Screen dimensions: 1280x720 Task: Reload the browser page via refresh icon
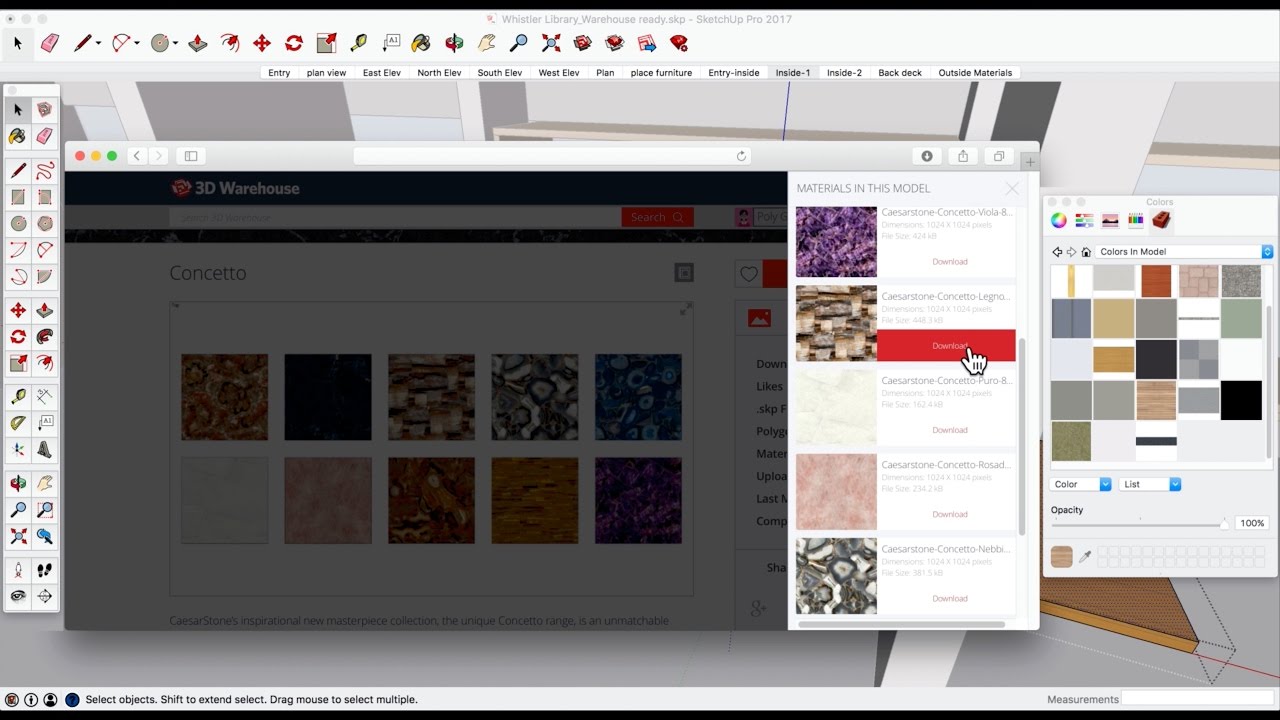(741, 156)
